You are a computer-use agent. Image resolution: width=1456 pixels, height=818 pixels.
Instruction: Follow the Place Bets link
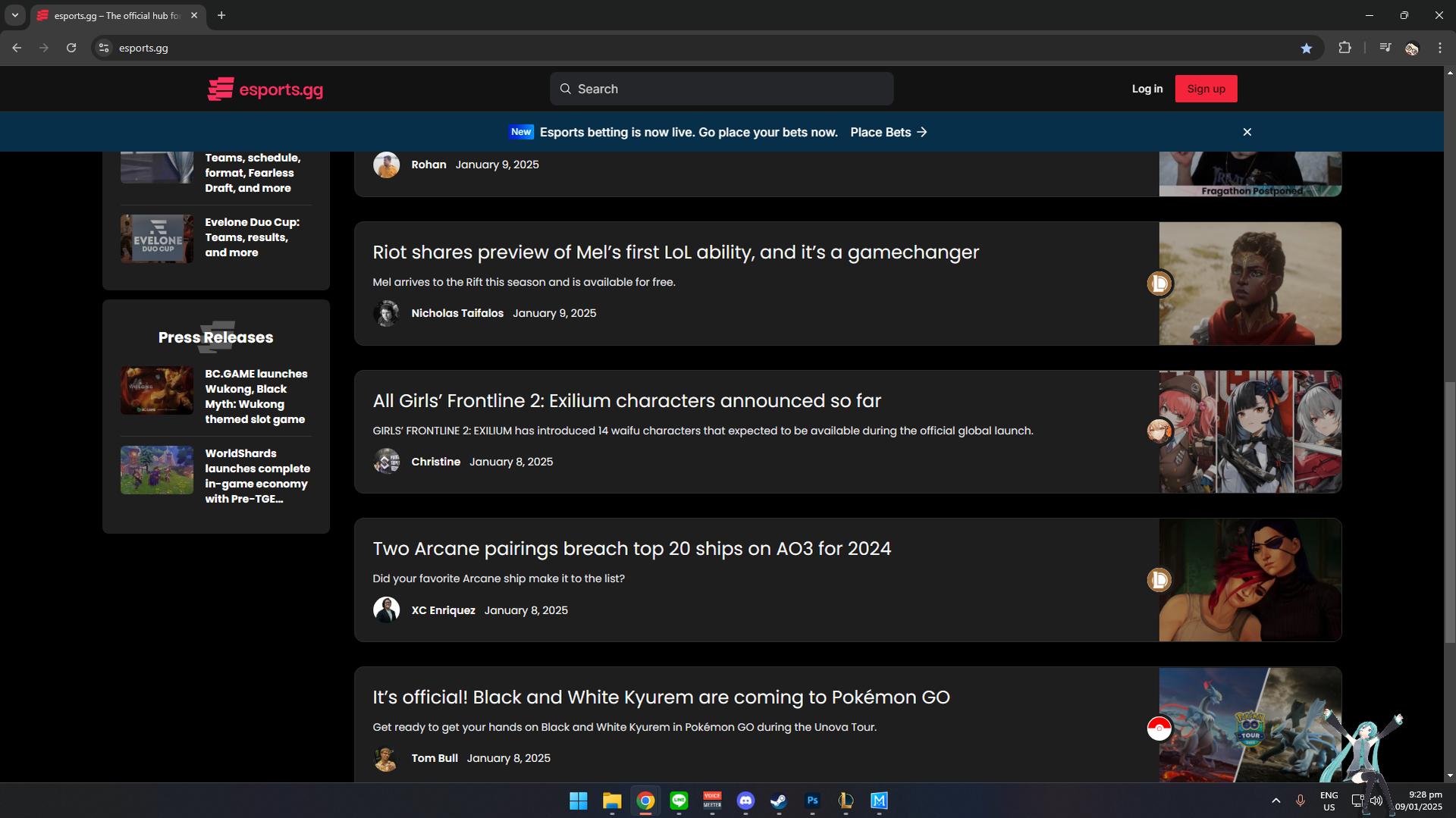pos(888,132)
